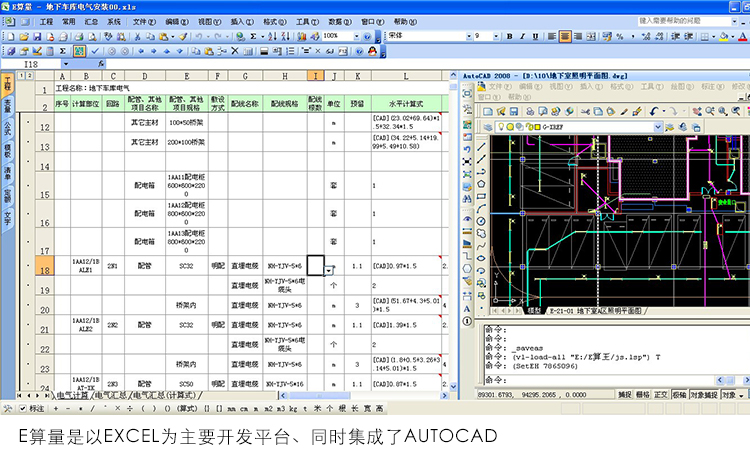Image resolution: width=750 pixels, height=460 pixels.
Task: Click the Chart Wizard icon
Action: 301,36
